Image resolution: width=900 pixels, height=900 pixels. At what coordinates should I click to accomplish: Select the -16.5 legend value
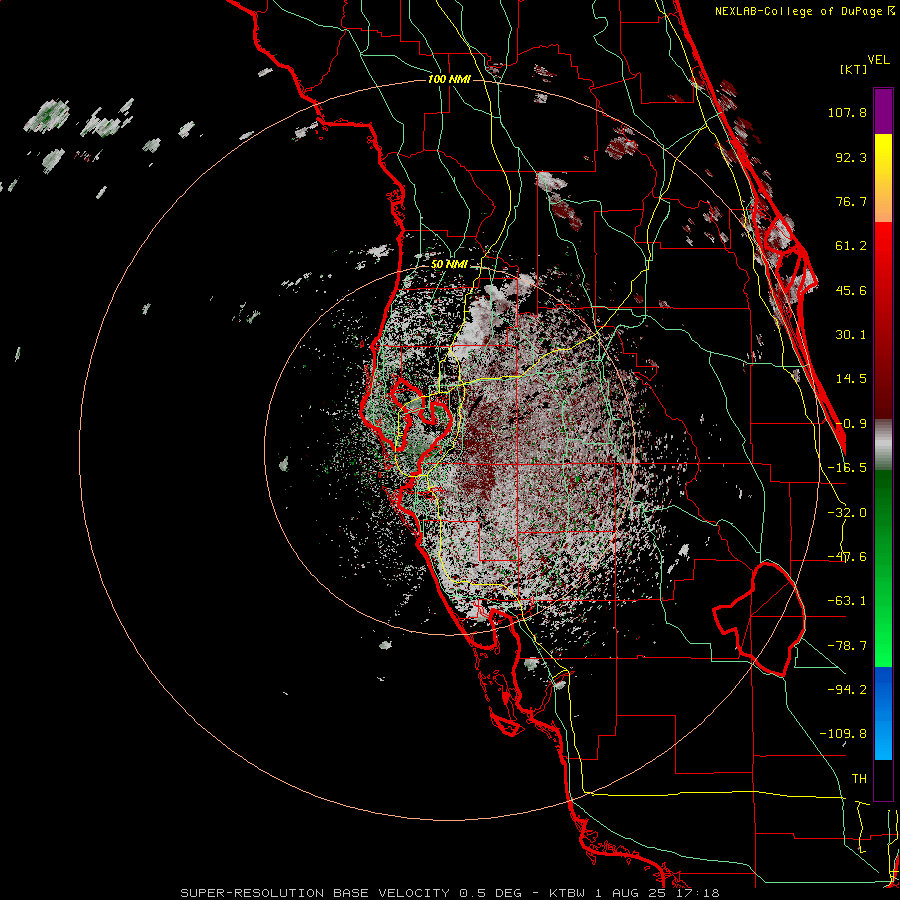pyautogui.click(x=847, y=468)
